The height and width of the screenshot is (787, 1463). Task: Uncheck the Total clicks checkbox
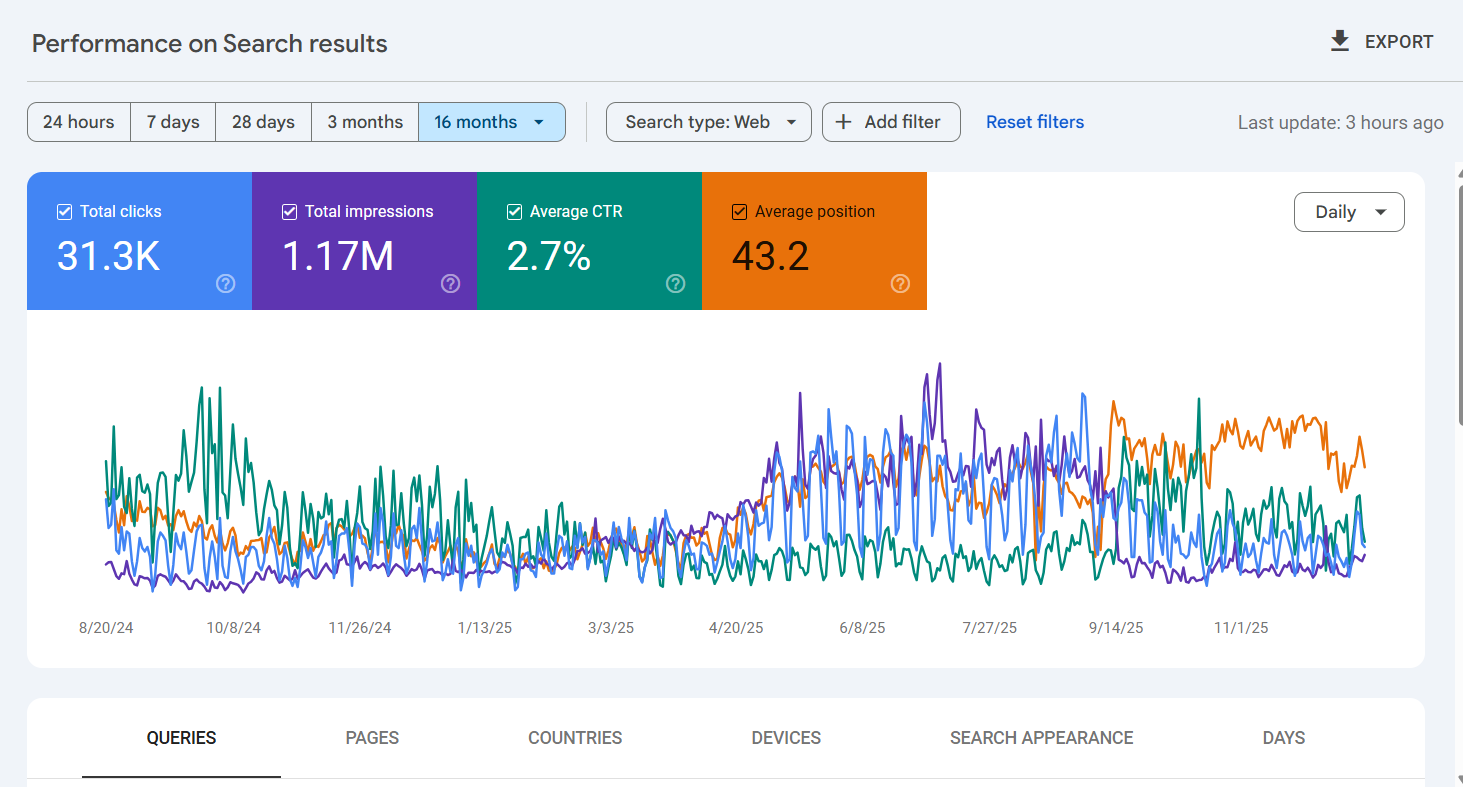point(64,211)
